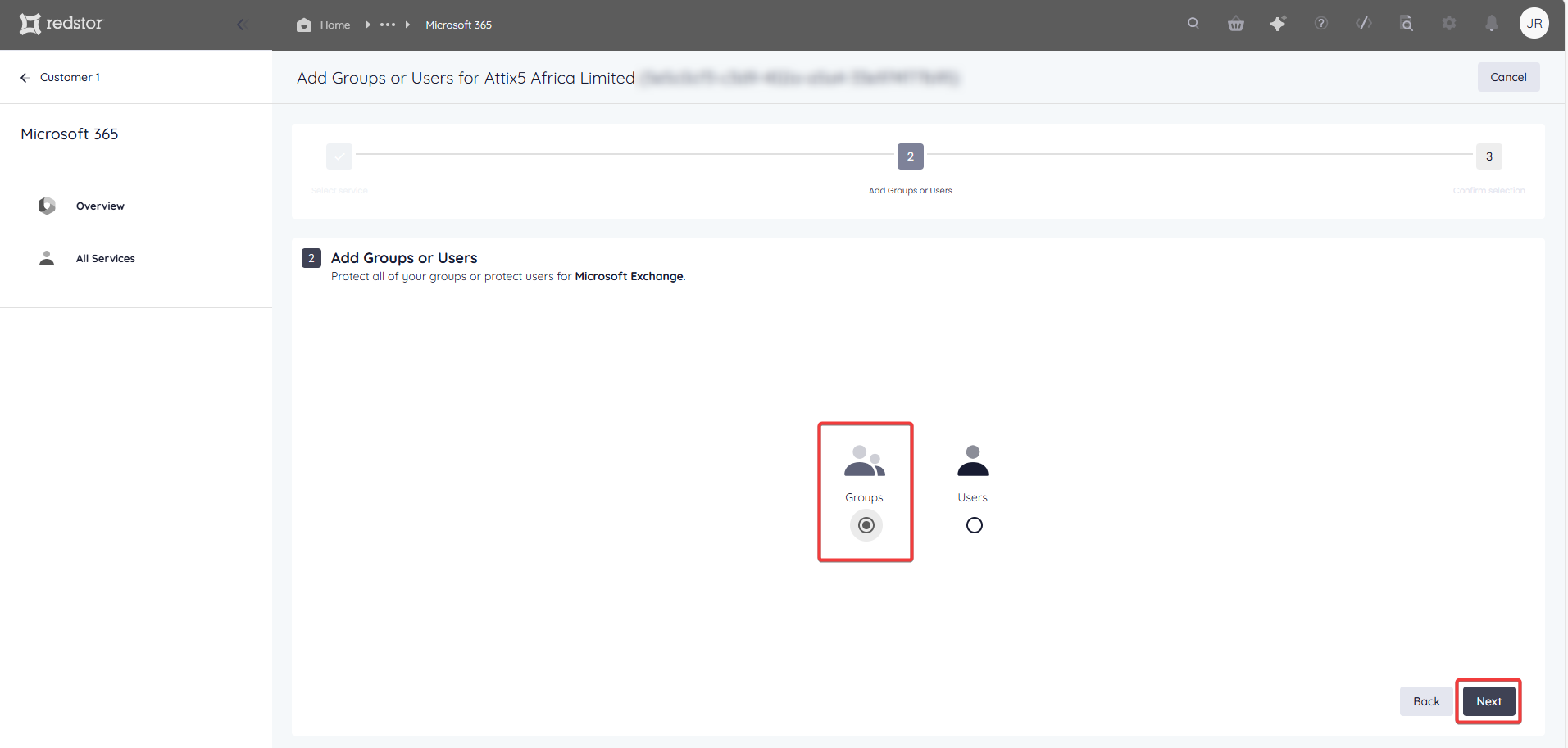Open Microsoft 365 breadcrumb item

(x=458, y=25)
